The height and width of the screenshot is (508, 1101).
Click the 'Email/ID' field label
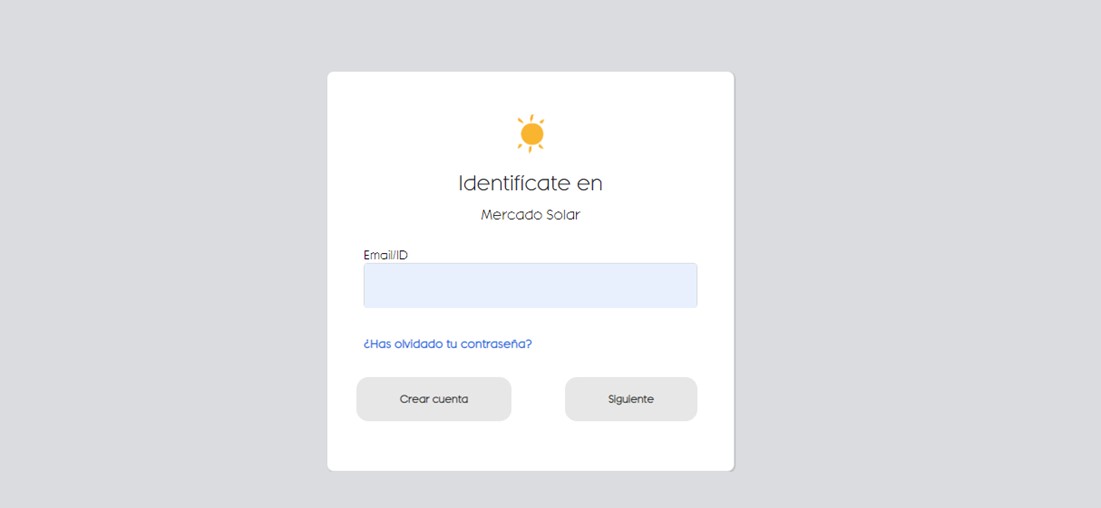(x=385, y=255)
